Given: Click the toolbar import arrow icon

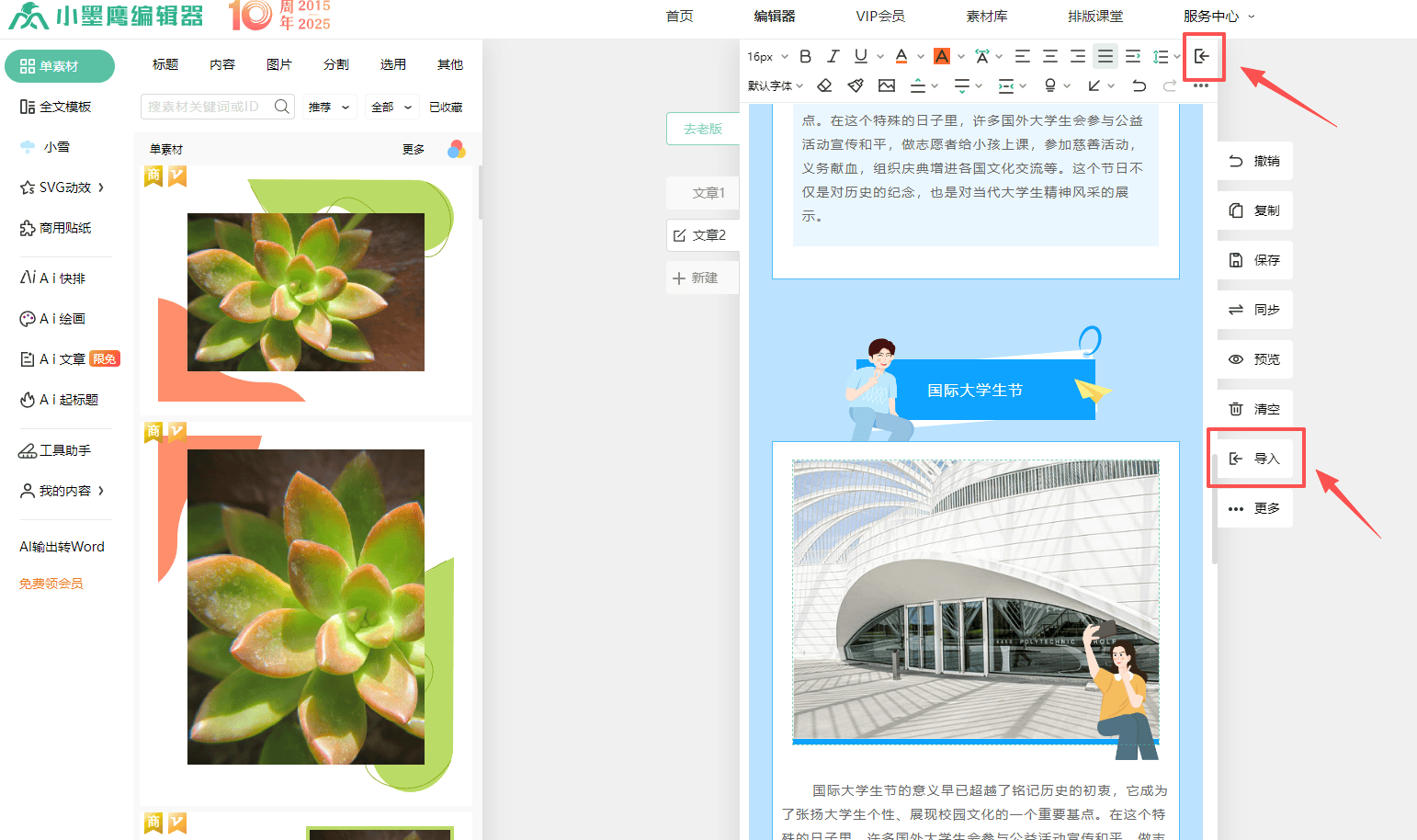Looking at the screenshot, I should pyautogui.click(x=1202, y=57).
